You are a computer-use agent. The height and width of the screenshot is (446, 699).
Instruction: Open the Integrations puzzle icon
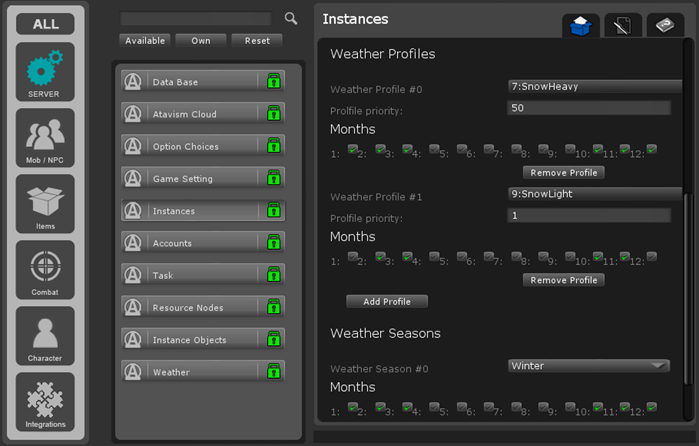click(x=45, y=401)
